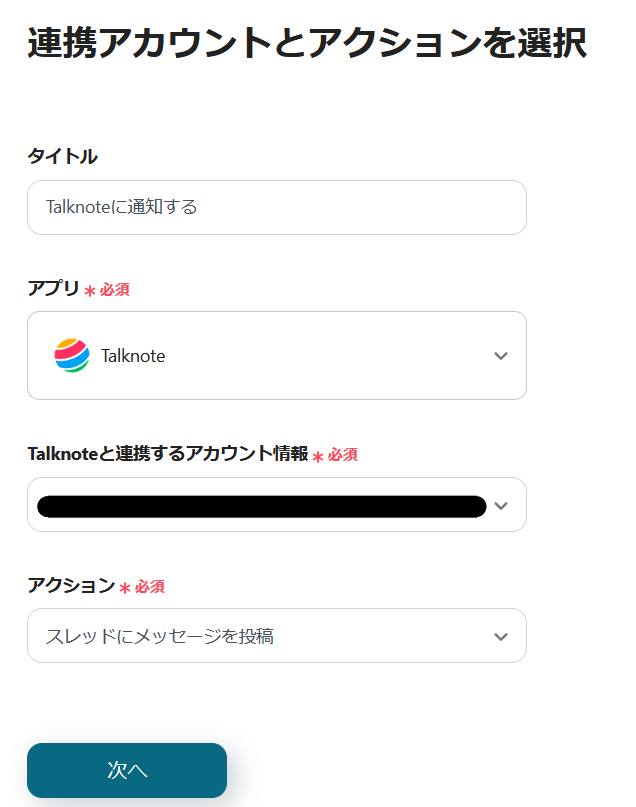Click the colorful Talknote logo in アプリ field
Viewport: 636px width, 807px height.
72,355
